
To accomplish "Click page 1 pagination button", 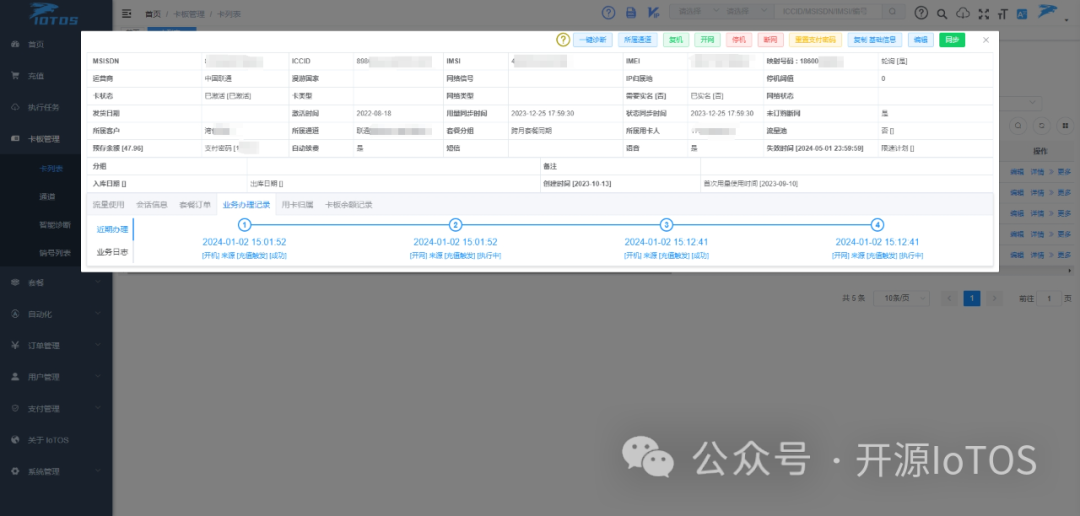I will [x=971, y=298].
